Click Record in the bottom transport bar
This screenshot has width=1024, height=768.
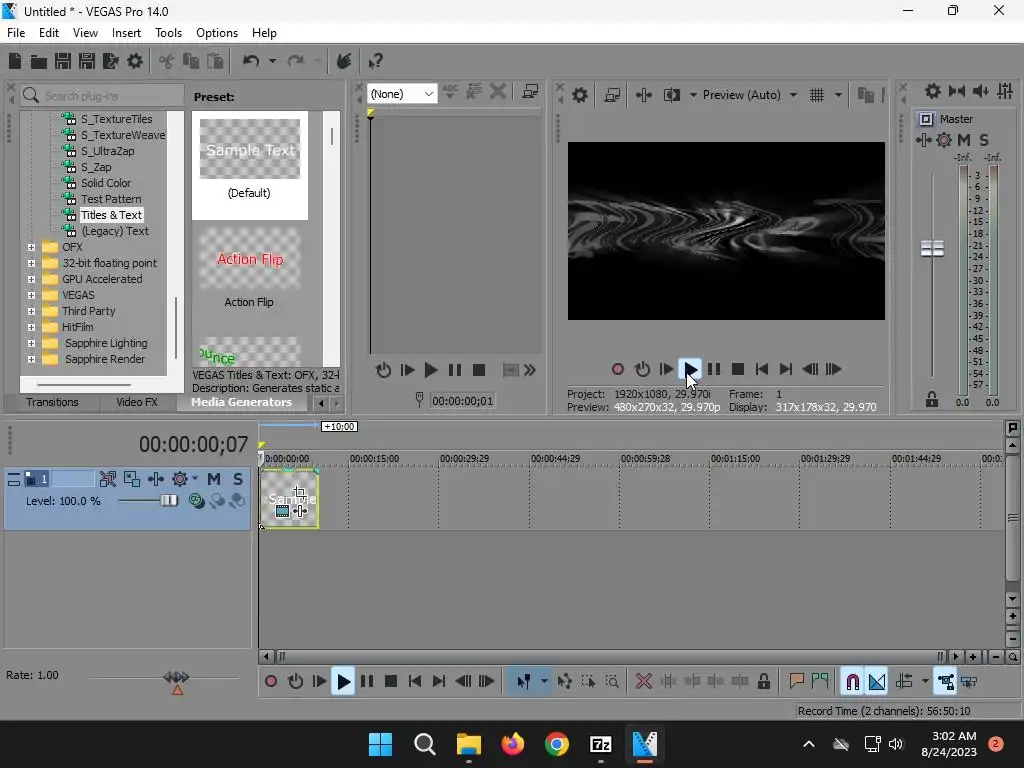pyautogui.click(x=270, y=682)
